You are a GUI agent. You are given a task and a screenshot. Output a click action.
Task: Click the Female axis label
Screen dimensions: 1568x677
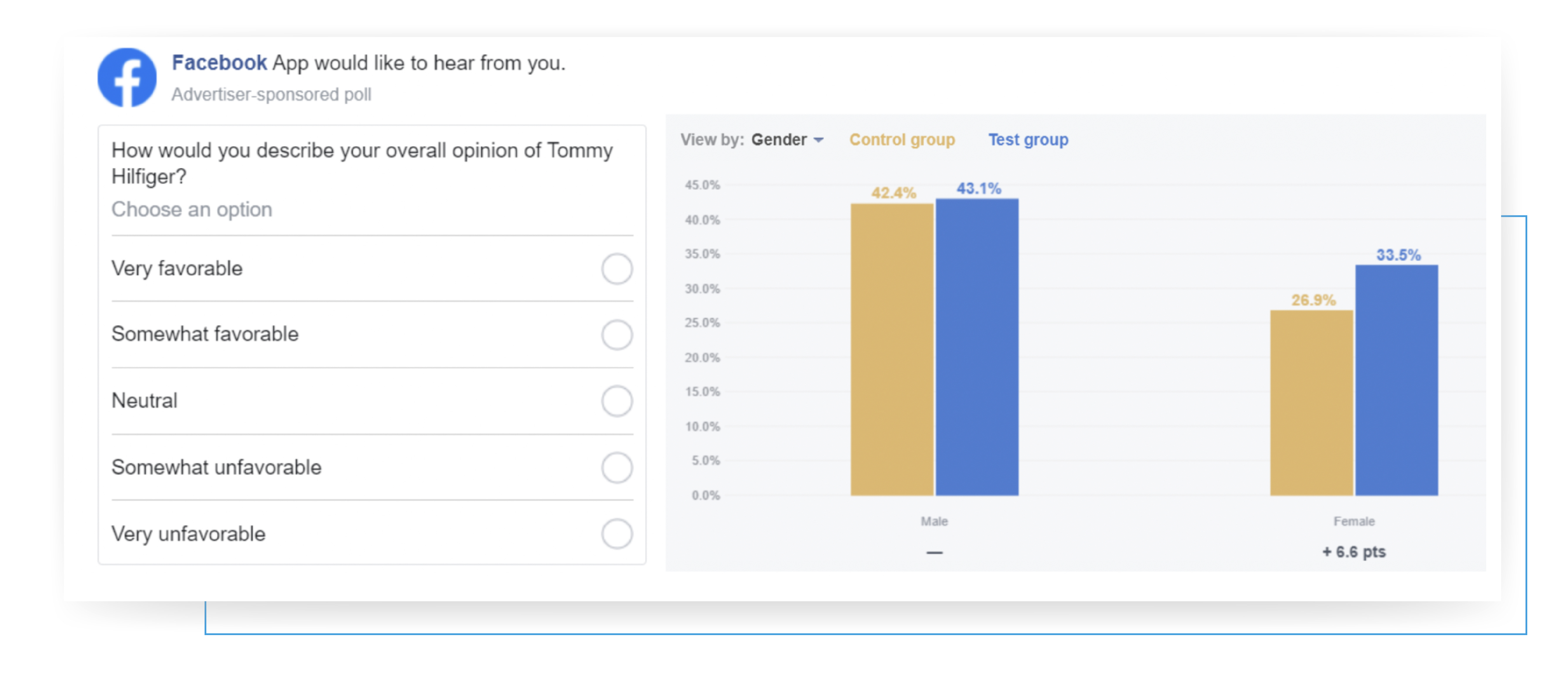click(1354, 521)
